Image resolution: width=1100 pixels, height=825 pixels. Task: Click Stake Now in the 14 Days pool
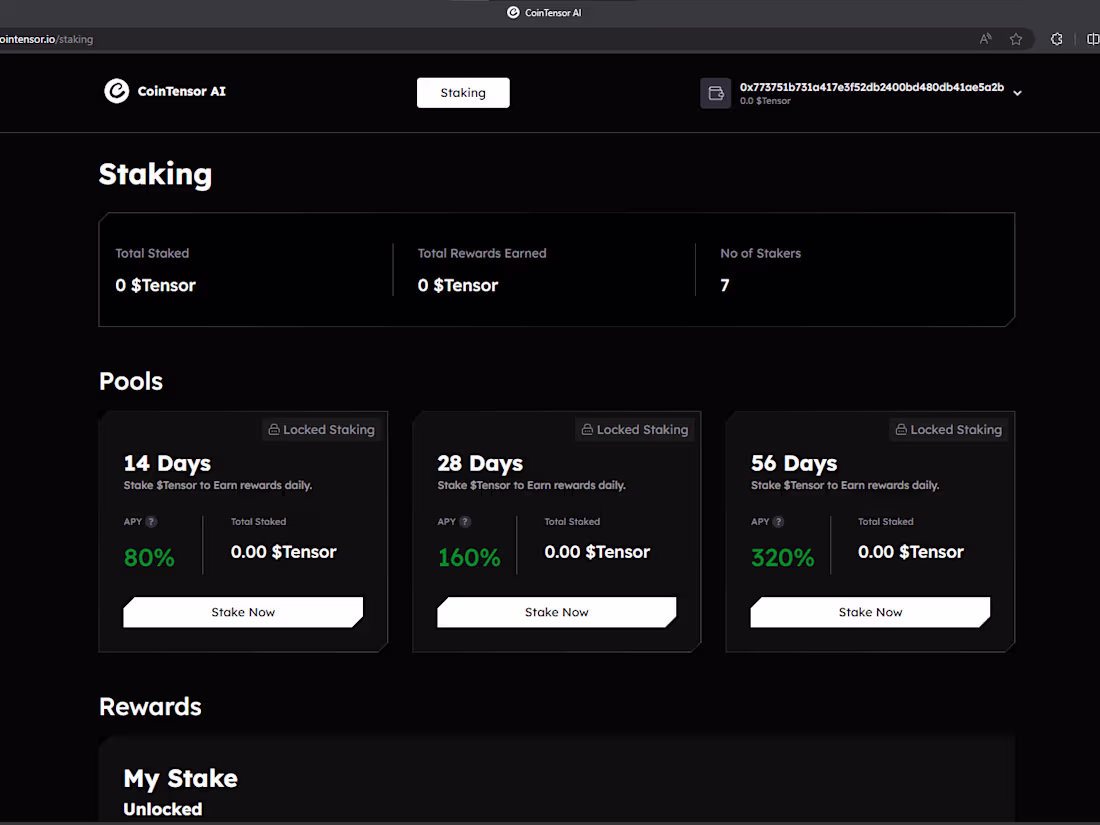(242, 611)
